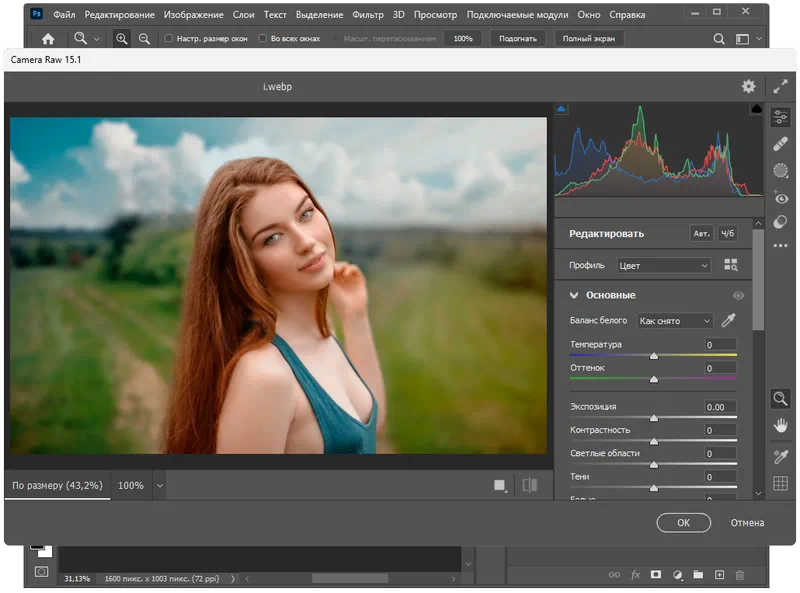Toggle before/after split view icon

pyautogui.click(x=530, y=485)
